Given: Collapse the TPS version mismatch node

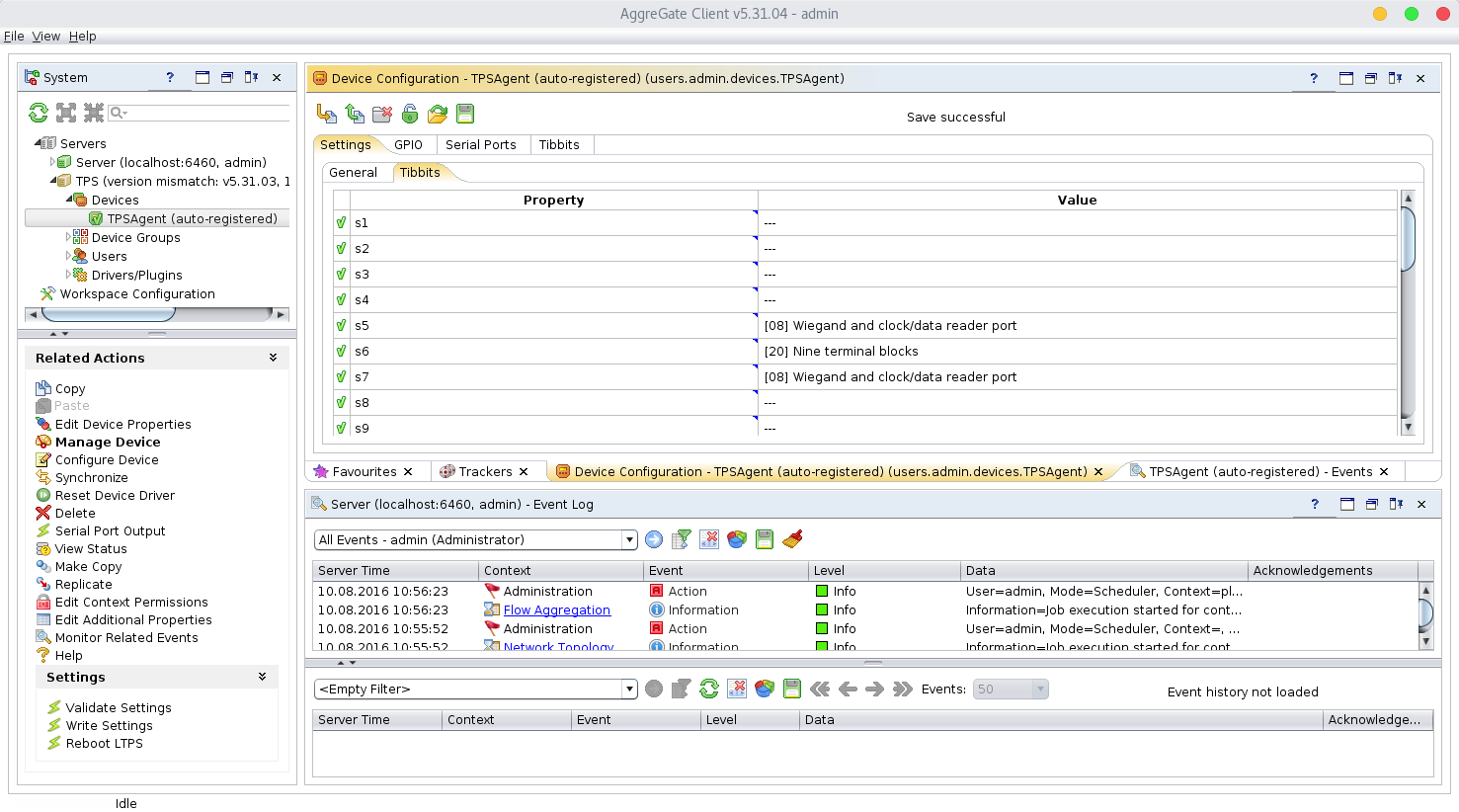Looking at the screenshot, I should point(54,181).
